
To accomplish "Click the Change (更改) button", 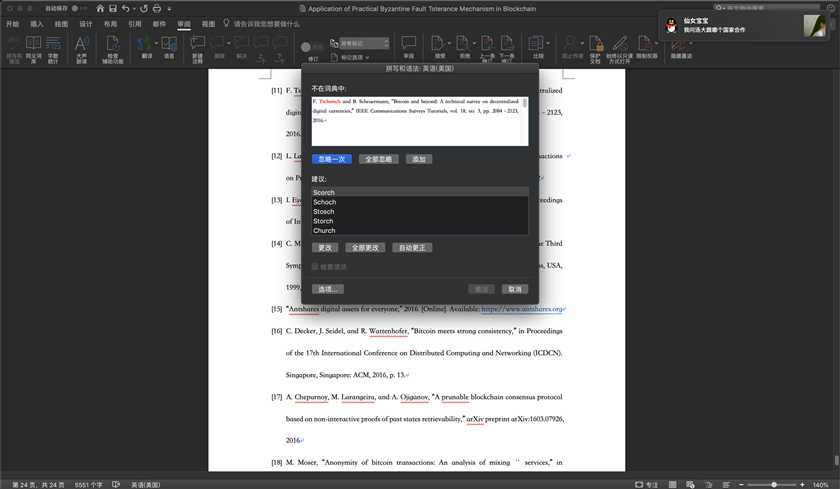I will click(x=325, y=247).
